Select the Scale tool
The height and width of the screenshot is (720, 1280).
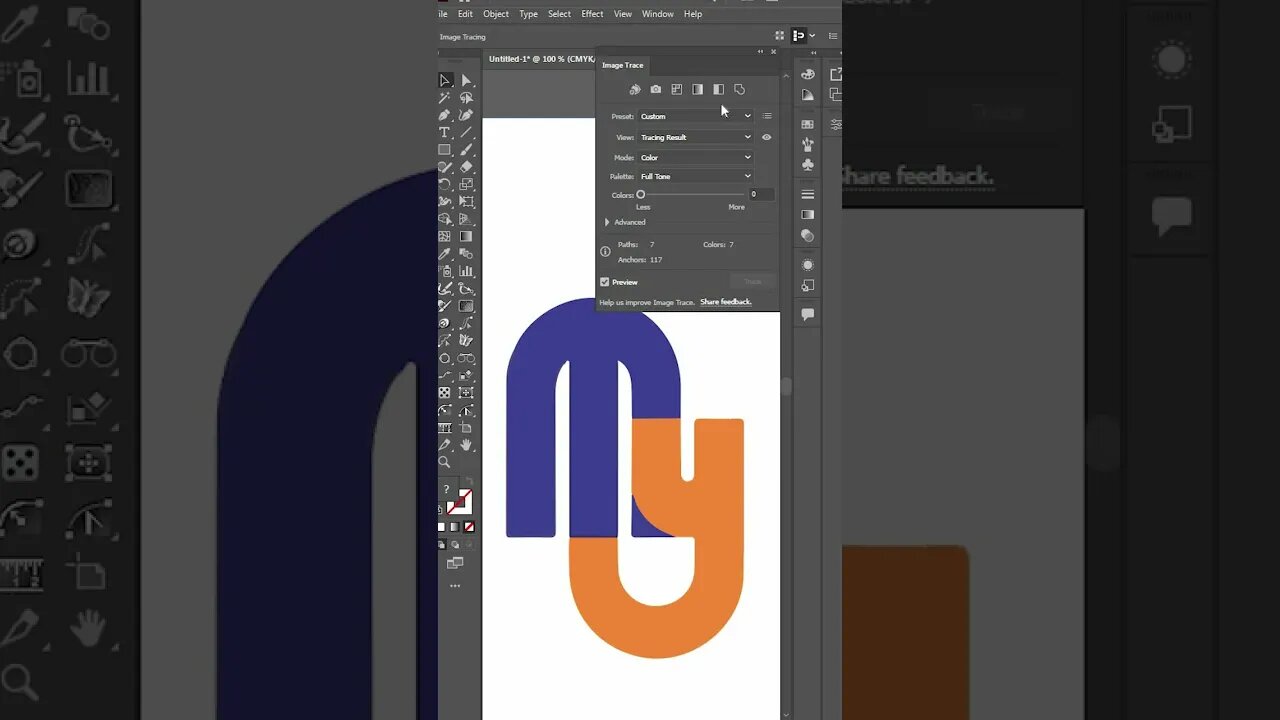pyautogui.click(x=466, y=184)
